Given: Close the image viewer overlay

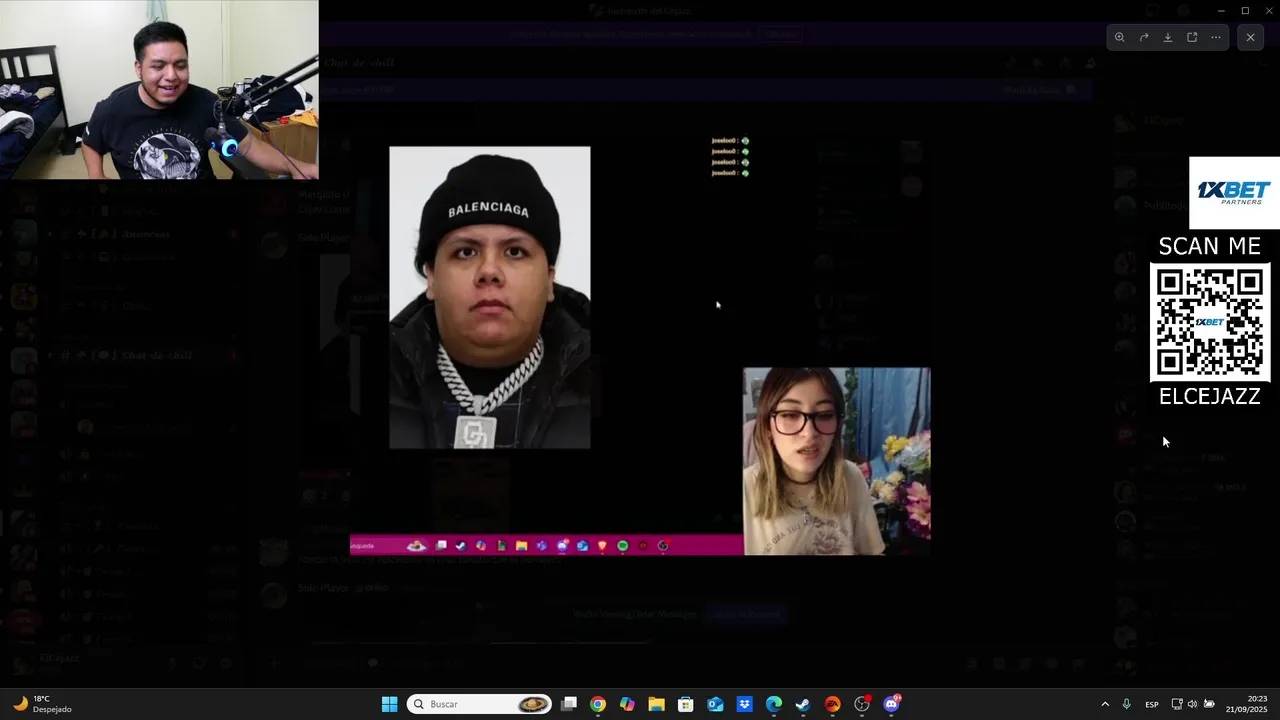Looking at the screenshot, I should coord(1250,37).
